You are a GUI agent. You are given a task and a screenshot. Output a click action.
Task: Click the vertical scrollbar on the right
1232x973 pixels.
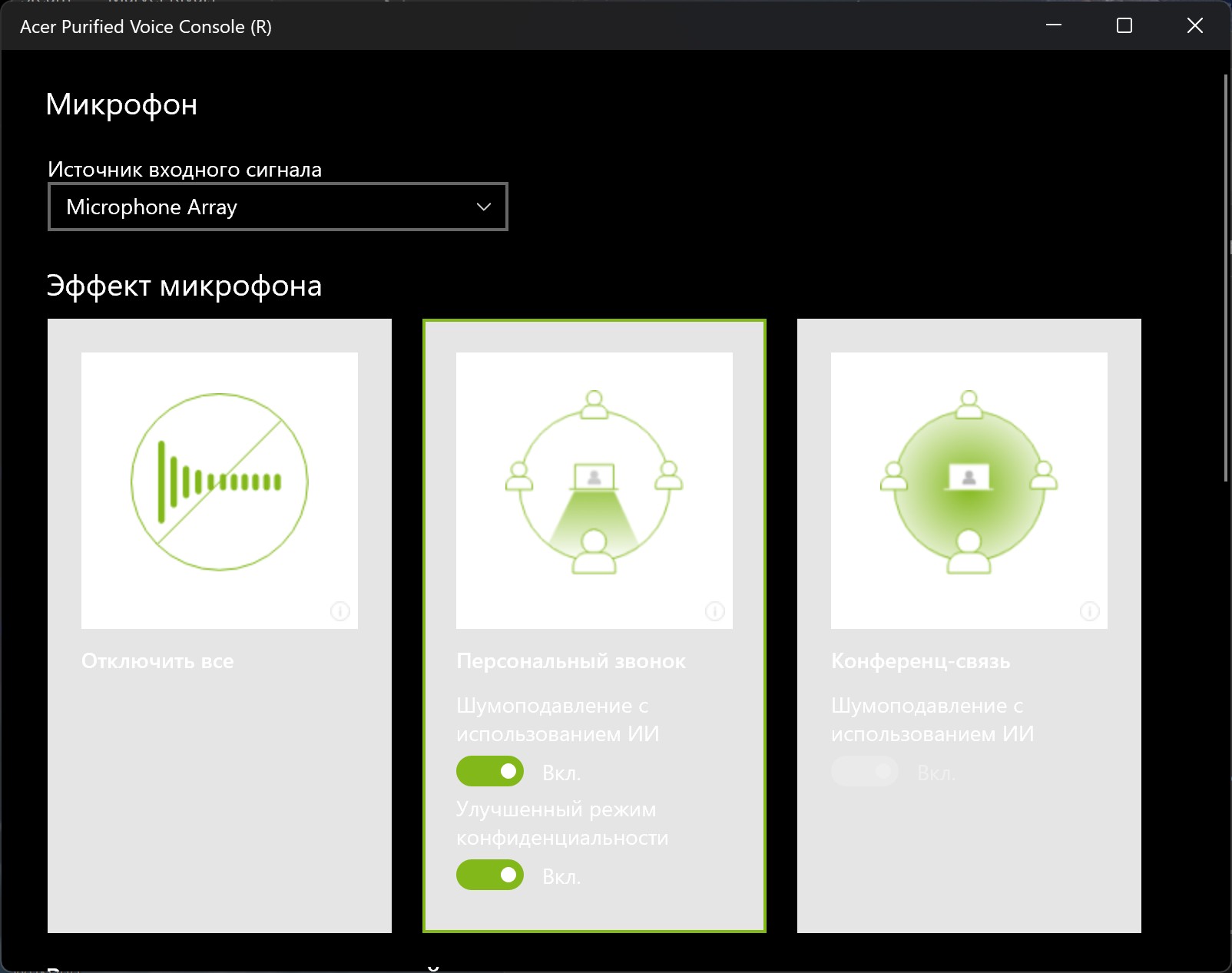[1225, 276]
